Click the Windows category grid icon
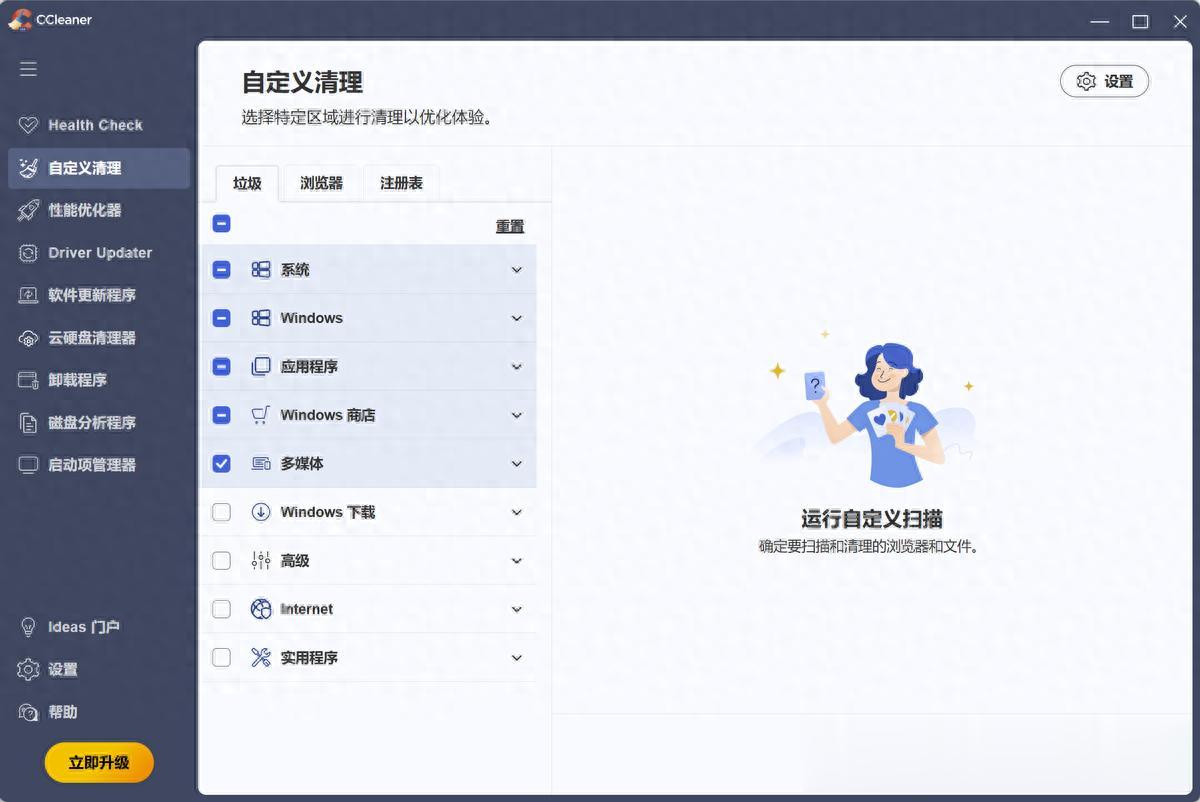 pyautogui.click(x=261, y=318)
